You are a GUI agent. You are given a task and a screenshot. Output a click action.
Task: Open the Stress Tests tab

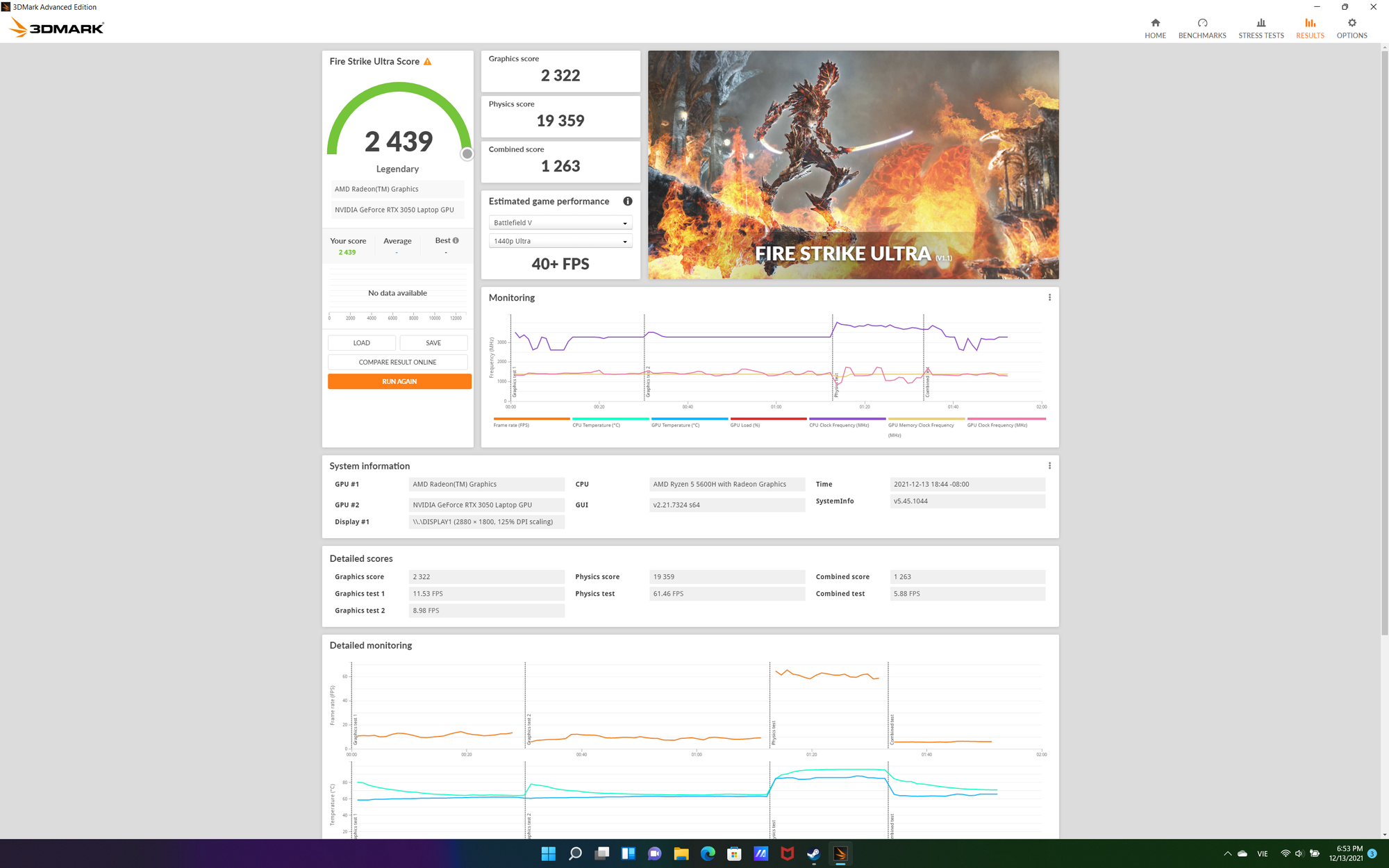pyautogui.click(x=1261, y=28)
